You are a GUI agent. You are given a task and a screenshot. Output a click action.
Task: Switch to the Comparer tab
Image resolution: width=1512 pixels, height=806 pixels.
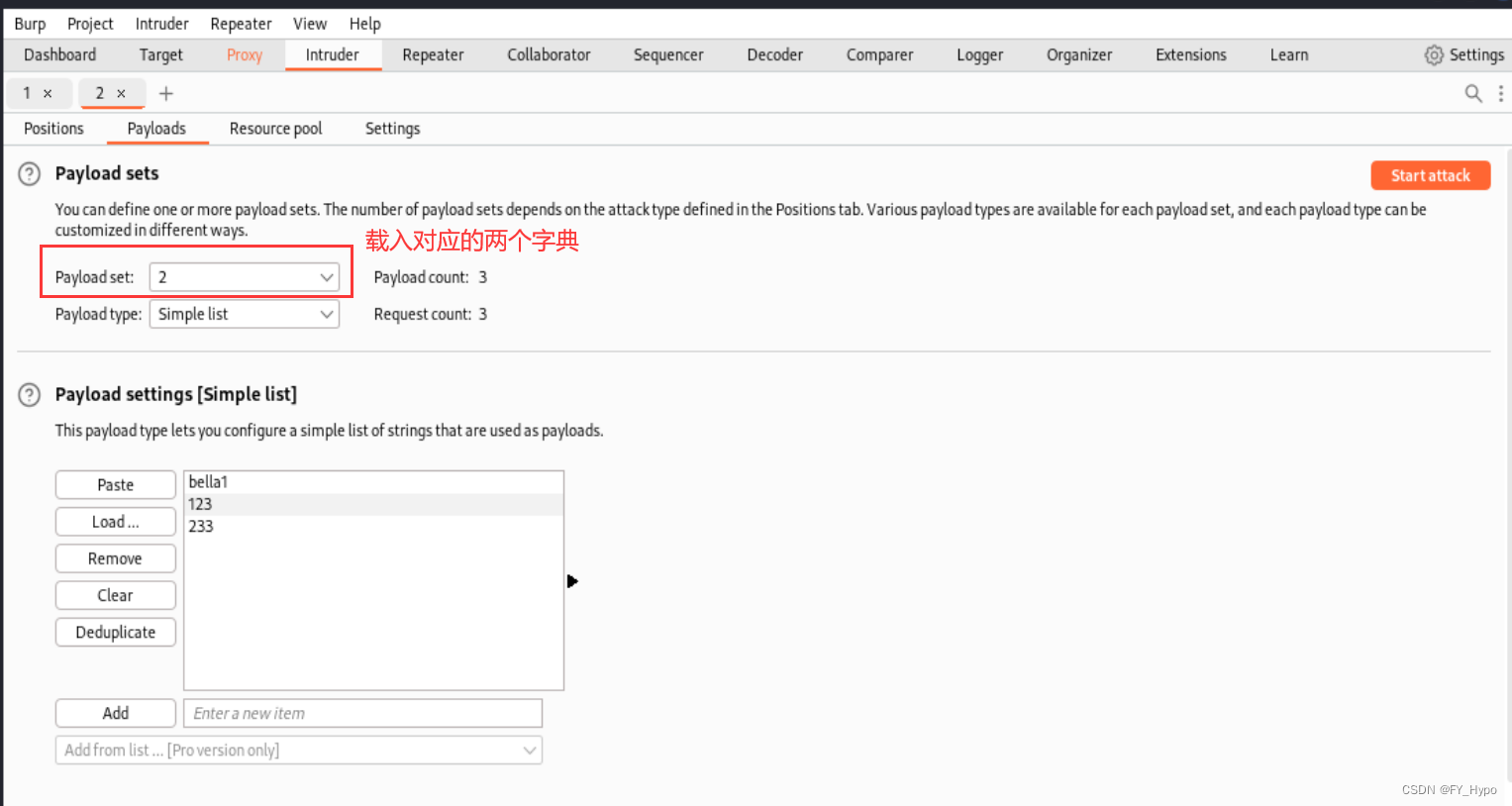879,55
